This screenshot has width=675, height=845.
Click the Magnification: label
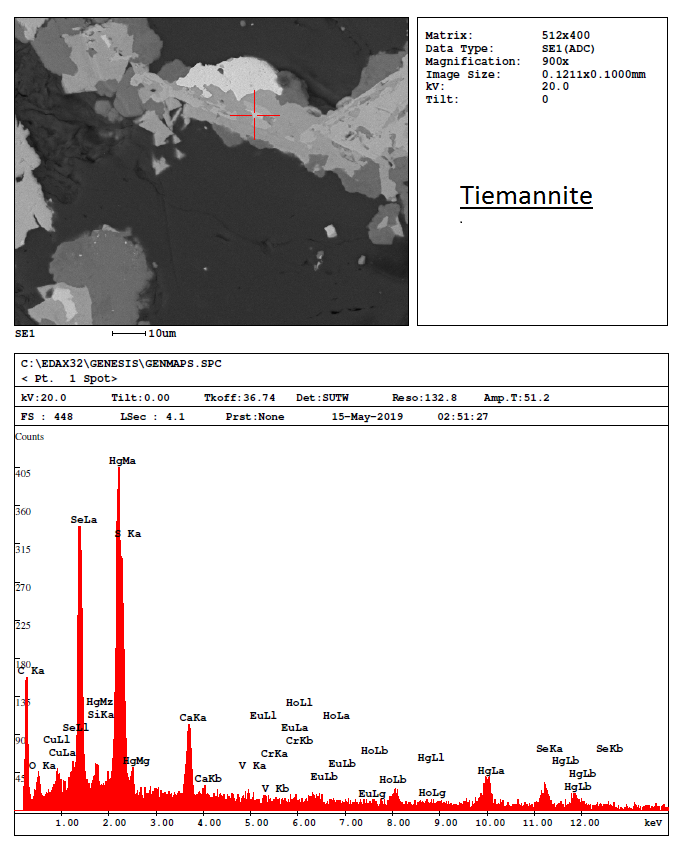pos(473,61)
